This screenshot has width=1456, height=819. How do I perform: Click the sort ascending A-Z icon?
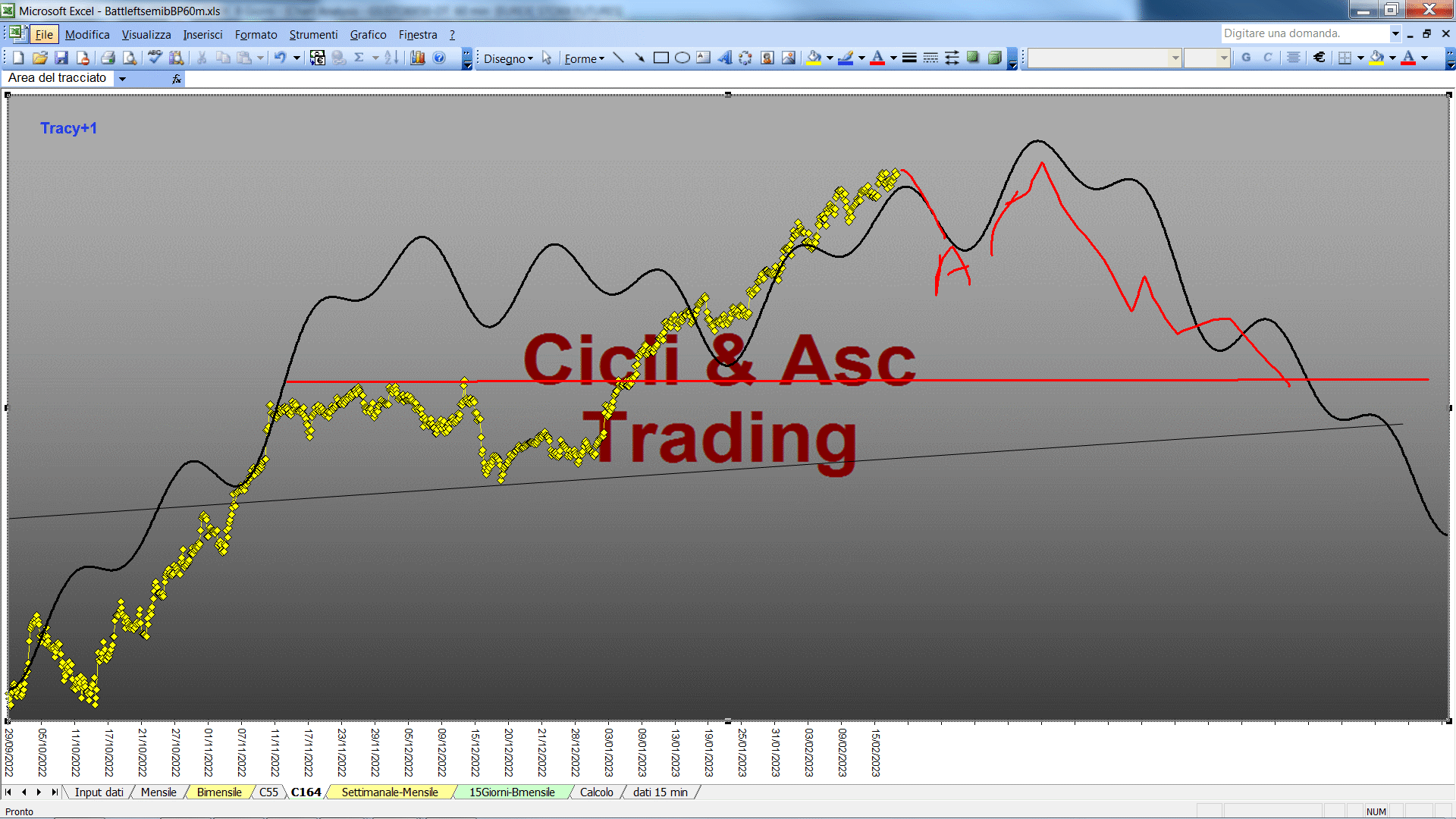[391, 58]
